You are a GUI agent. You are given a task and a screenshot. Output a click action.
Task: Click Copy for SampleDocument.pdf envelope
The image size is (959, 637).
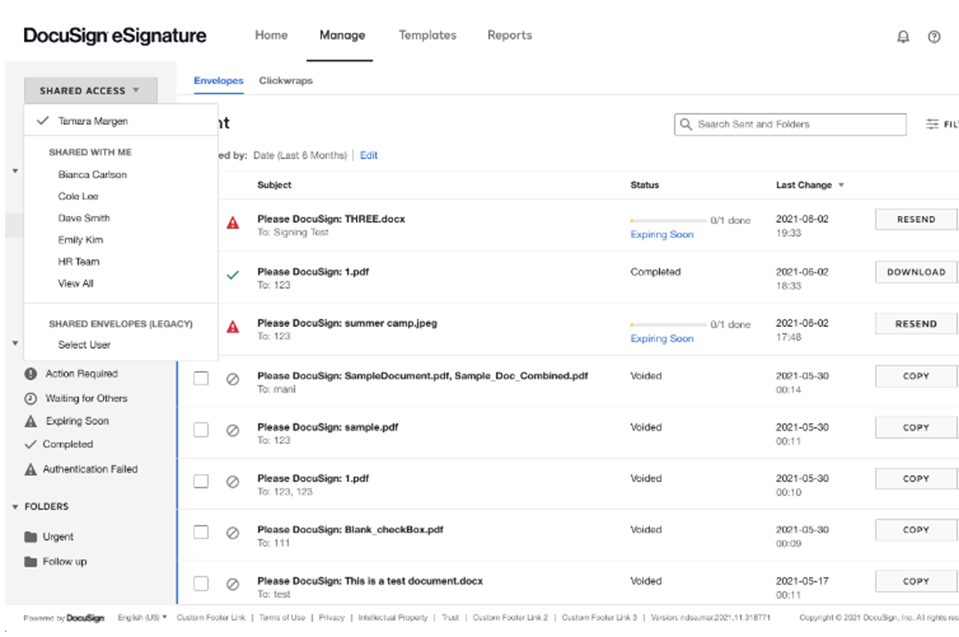click(916, 377)
